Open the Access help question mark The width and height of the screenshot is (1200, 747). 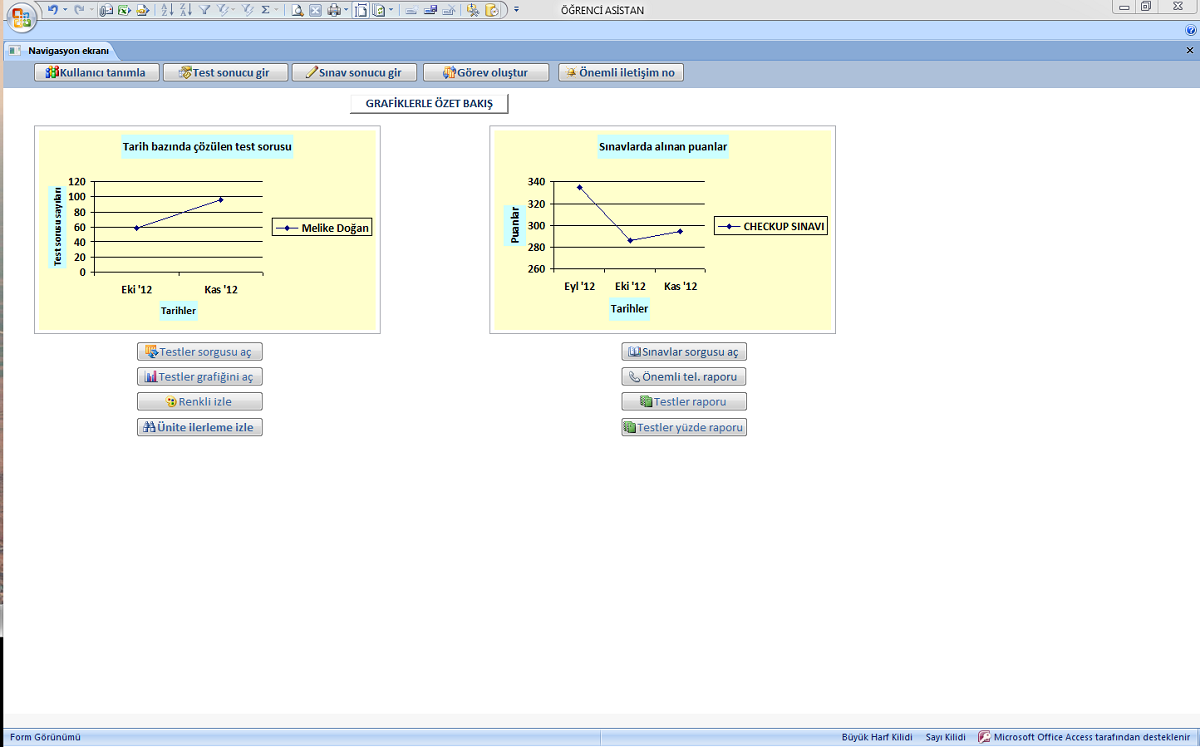pyautogui.click(x=1190, y=31)
